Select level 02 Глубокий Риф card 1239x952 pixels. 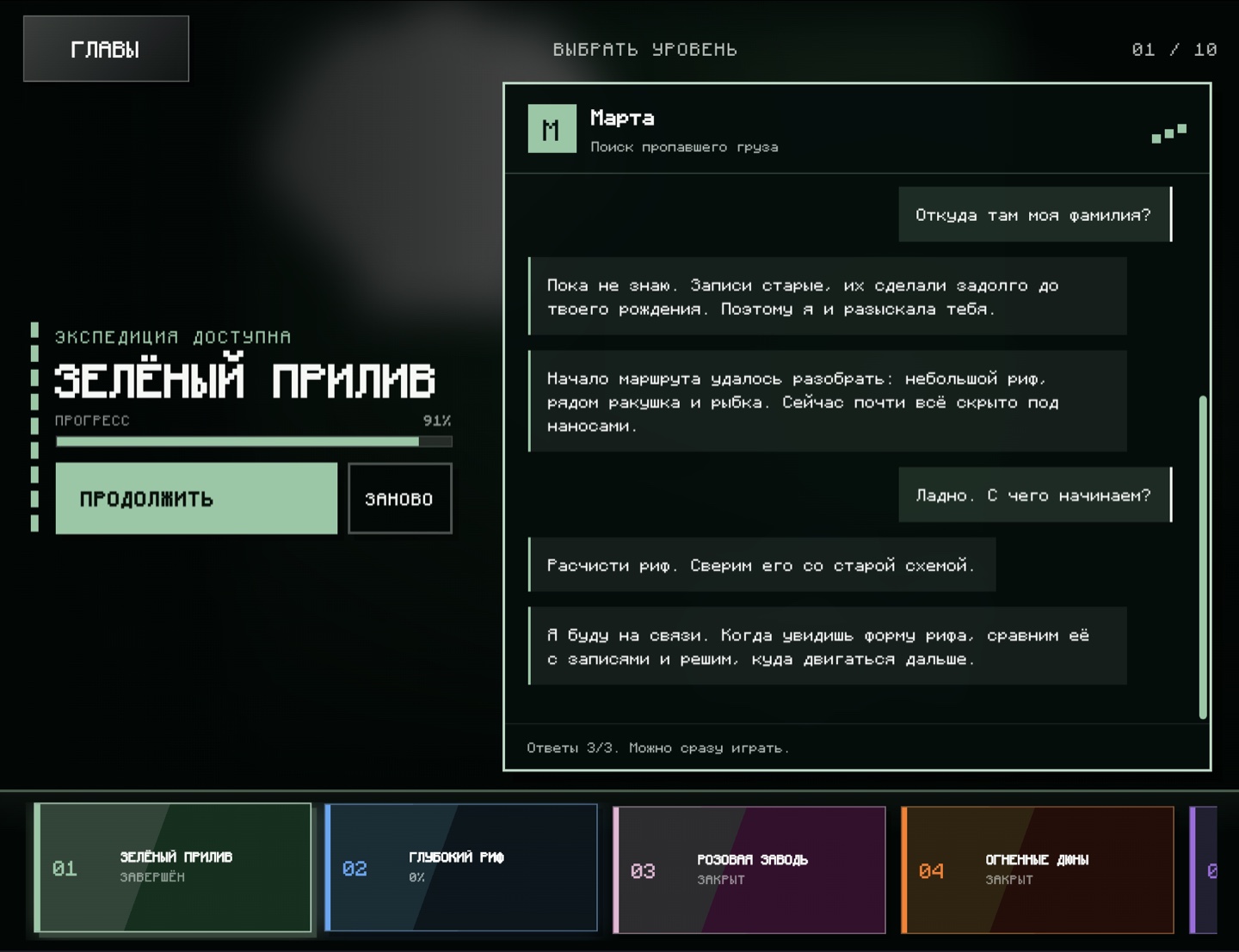point(461,868)
